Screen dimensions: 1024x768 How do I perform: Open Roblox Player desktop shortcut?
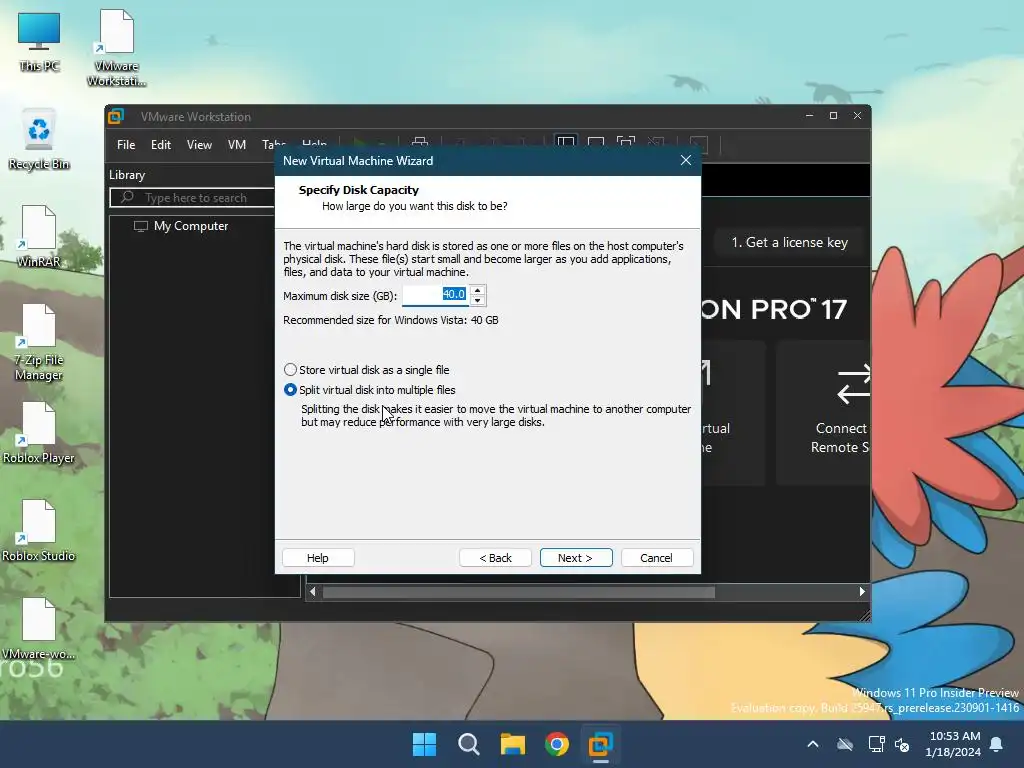point(39,433)
